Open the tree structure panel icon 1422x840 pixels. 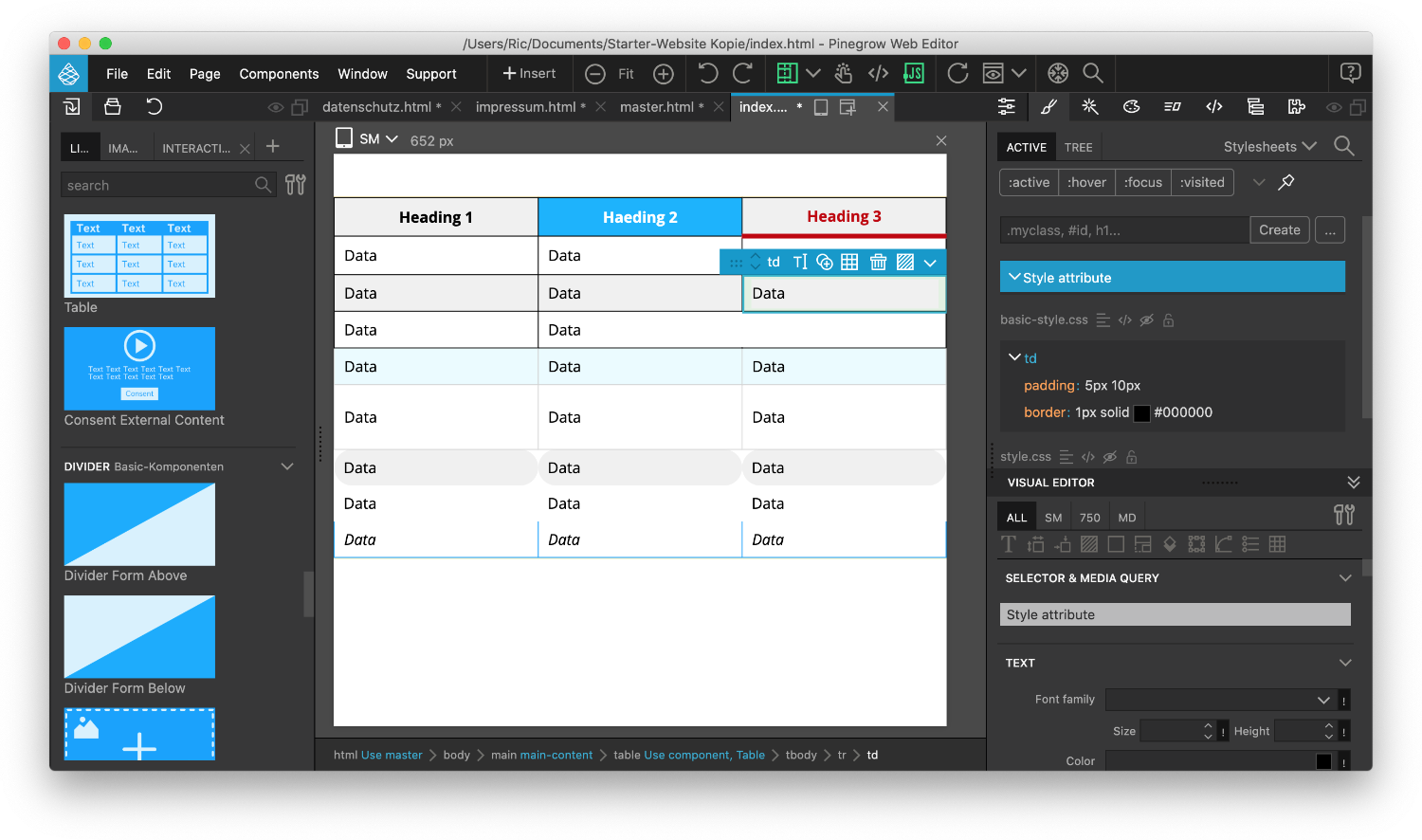tap(1255, 107)
